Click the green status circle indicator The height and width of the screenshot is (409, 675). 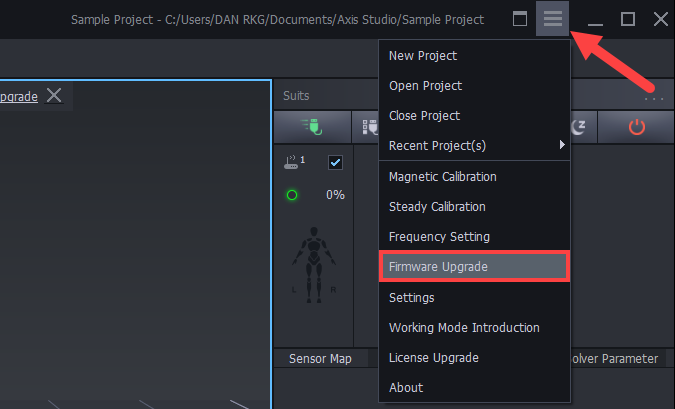click(x=292, y=195)
